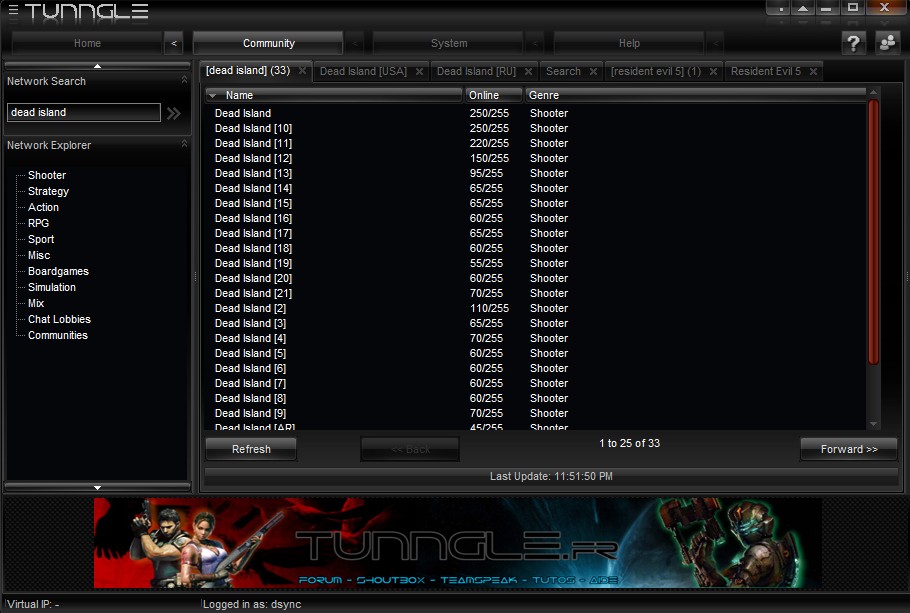The height and width of the screenshot is (613, 910).
Task: Close the [resident evil 5] (1) tab
Action: tap(713, 71)
